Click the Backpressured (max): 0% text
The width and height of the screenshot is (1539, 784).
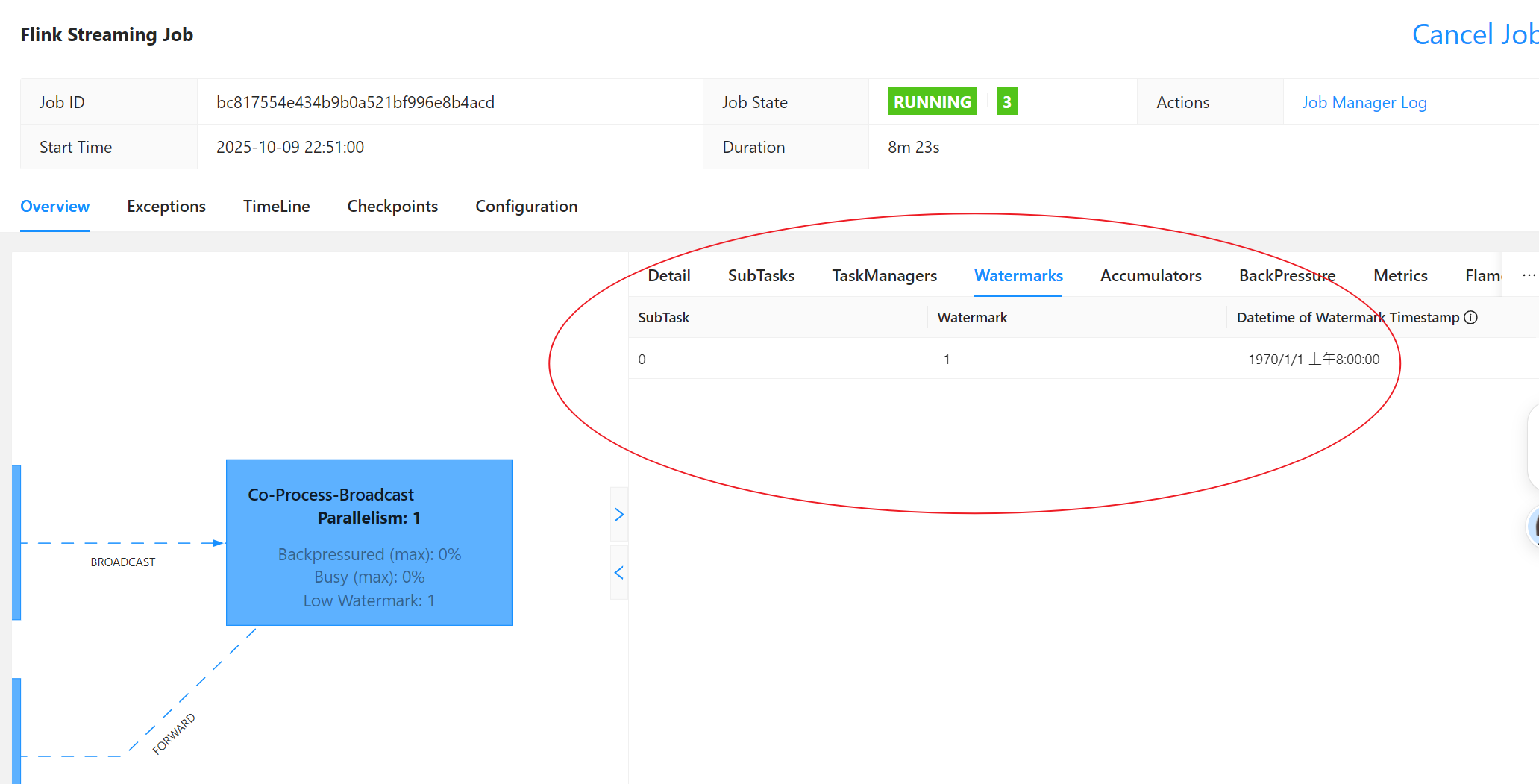pos(369,554)
